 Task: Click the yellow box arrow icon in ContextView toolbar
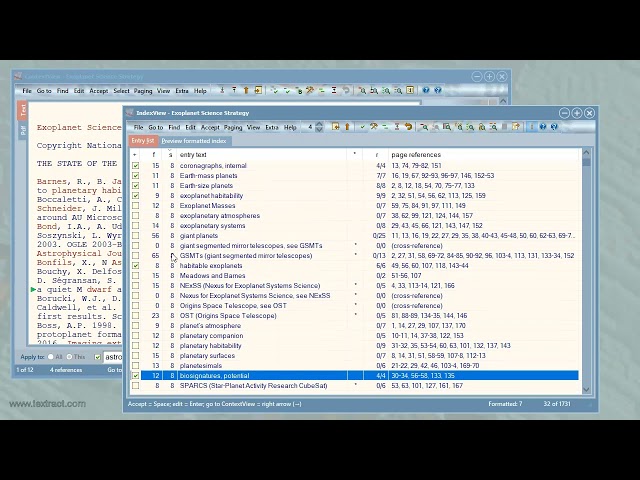point(258,90)
